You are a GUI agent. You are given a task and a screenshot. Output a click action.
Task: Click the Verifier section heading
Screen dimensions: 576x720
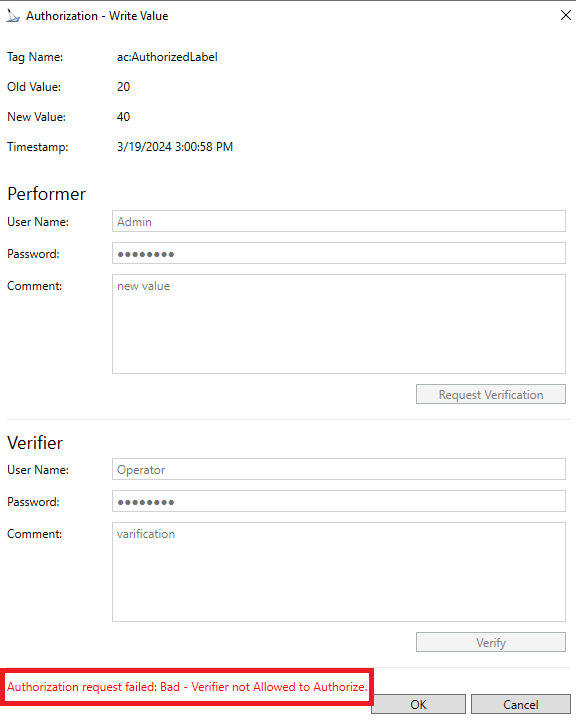[x=35, y=443]
